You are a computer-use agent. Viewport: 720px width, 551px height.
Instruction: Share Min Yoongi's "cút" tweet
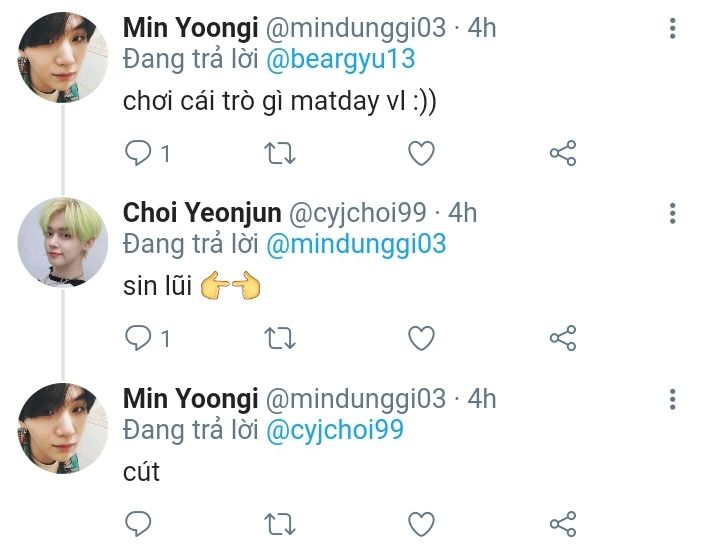coord(563,523)
